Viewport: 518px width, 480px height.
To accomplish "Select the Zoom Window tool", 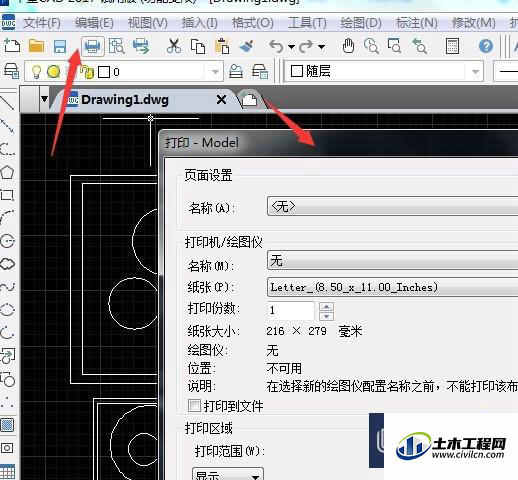I will (394, 46).
